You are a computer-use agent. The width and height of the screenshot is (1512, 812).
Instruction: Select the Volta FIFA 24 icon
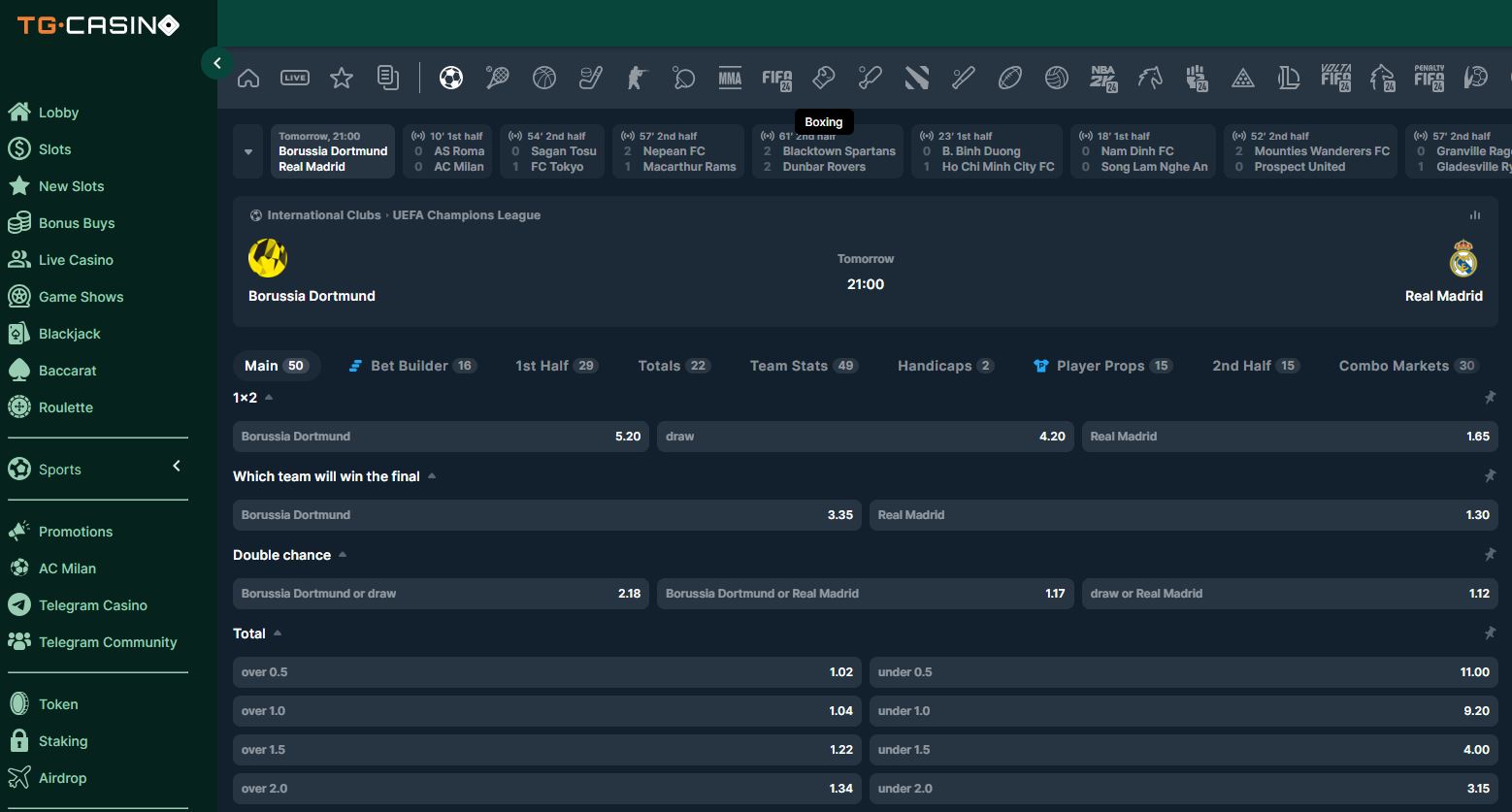click(1336, 79)
